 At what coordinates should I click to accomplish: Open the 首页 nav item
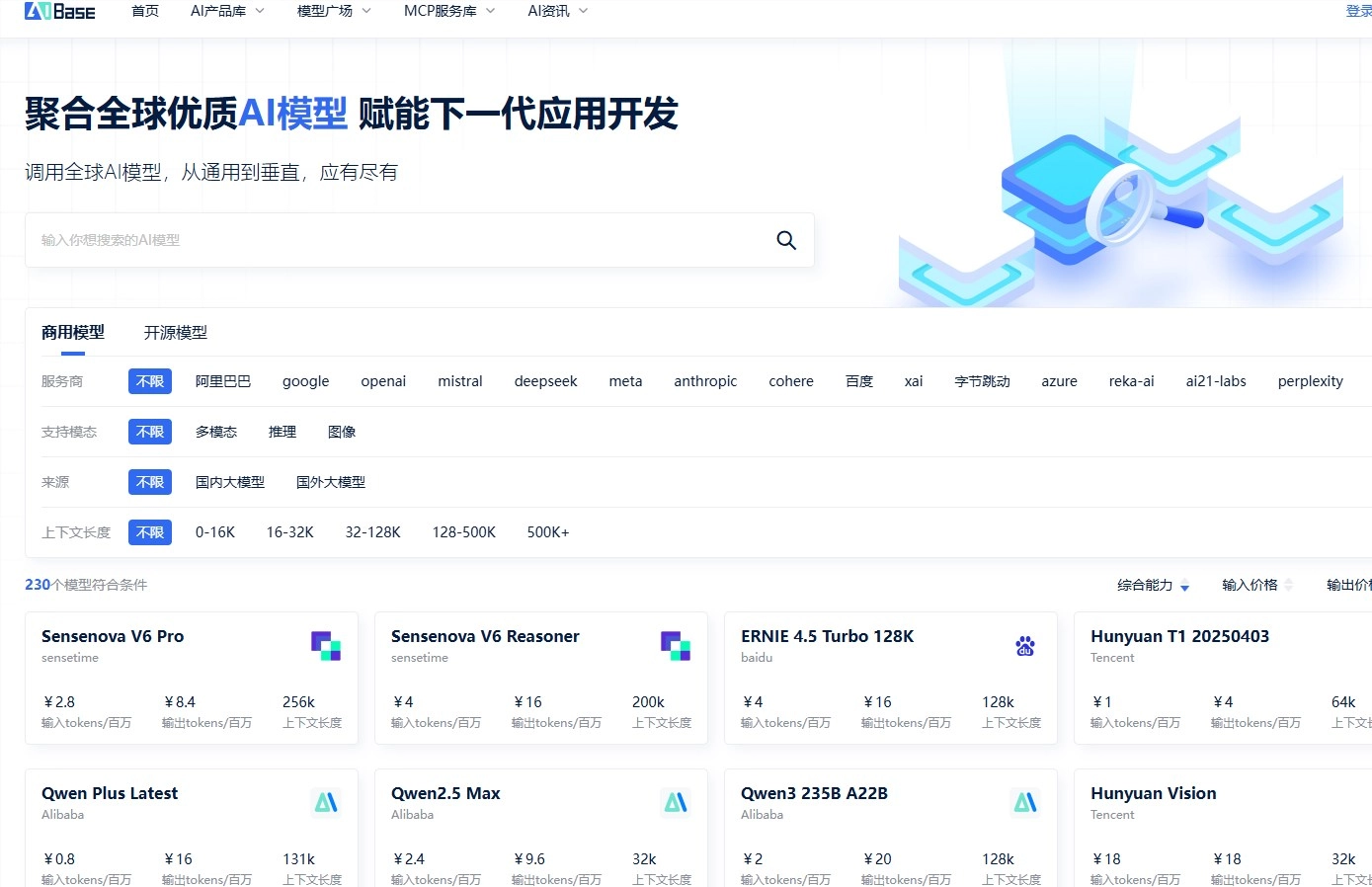pos(145,11)
